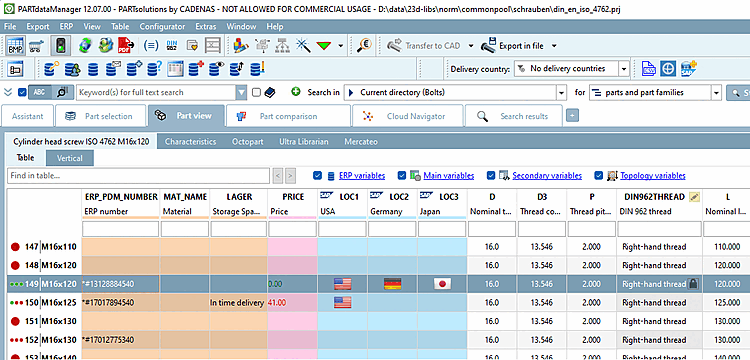Click the export to PDF icon

pyautogui.click(x=126, y=45)
